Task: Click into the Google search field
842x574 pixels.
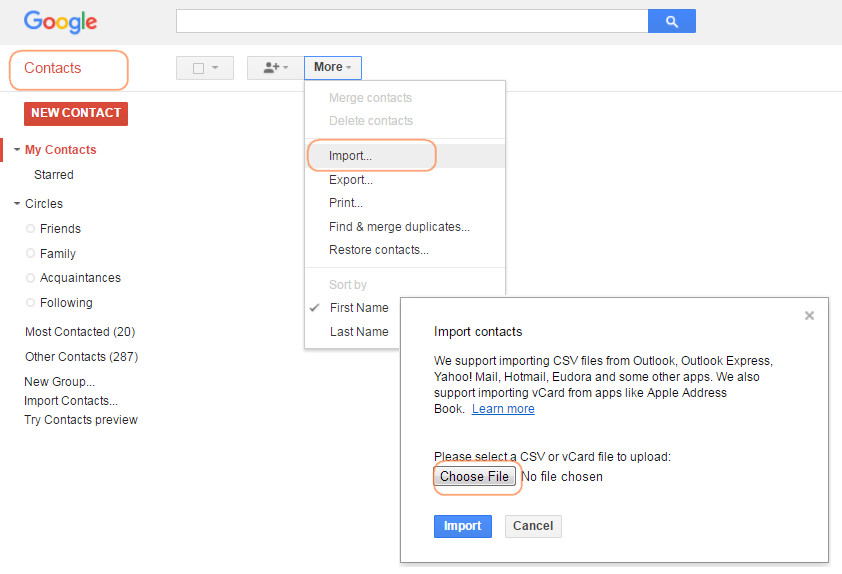Action: (411, 21)
